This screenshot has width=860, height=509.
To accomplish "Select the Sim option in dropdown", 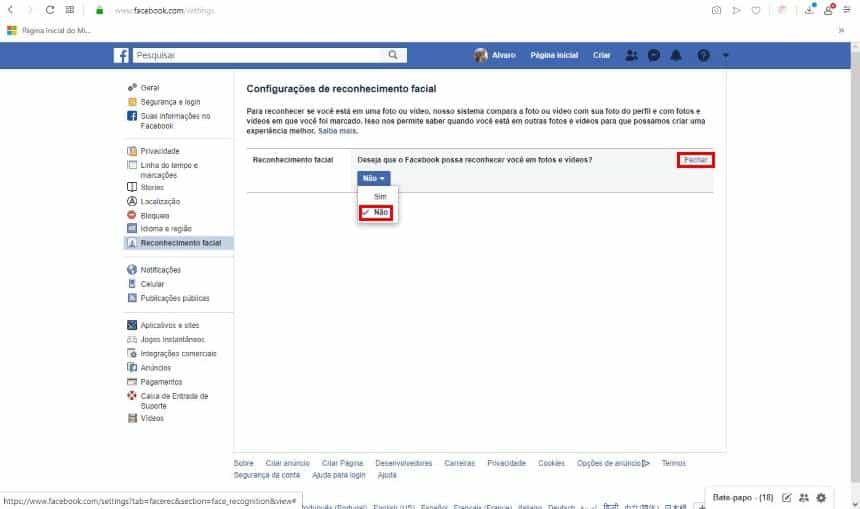I will coord(380,196).
